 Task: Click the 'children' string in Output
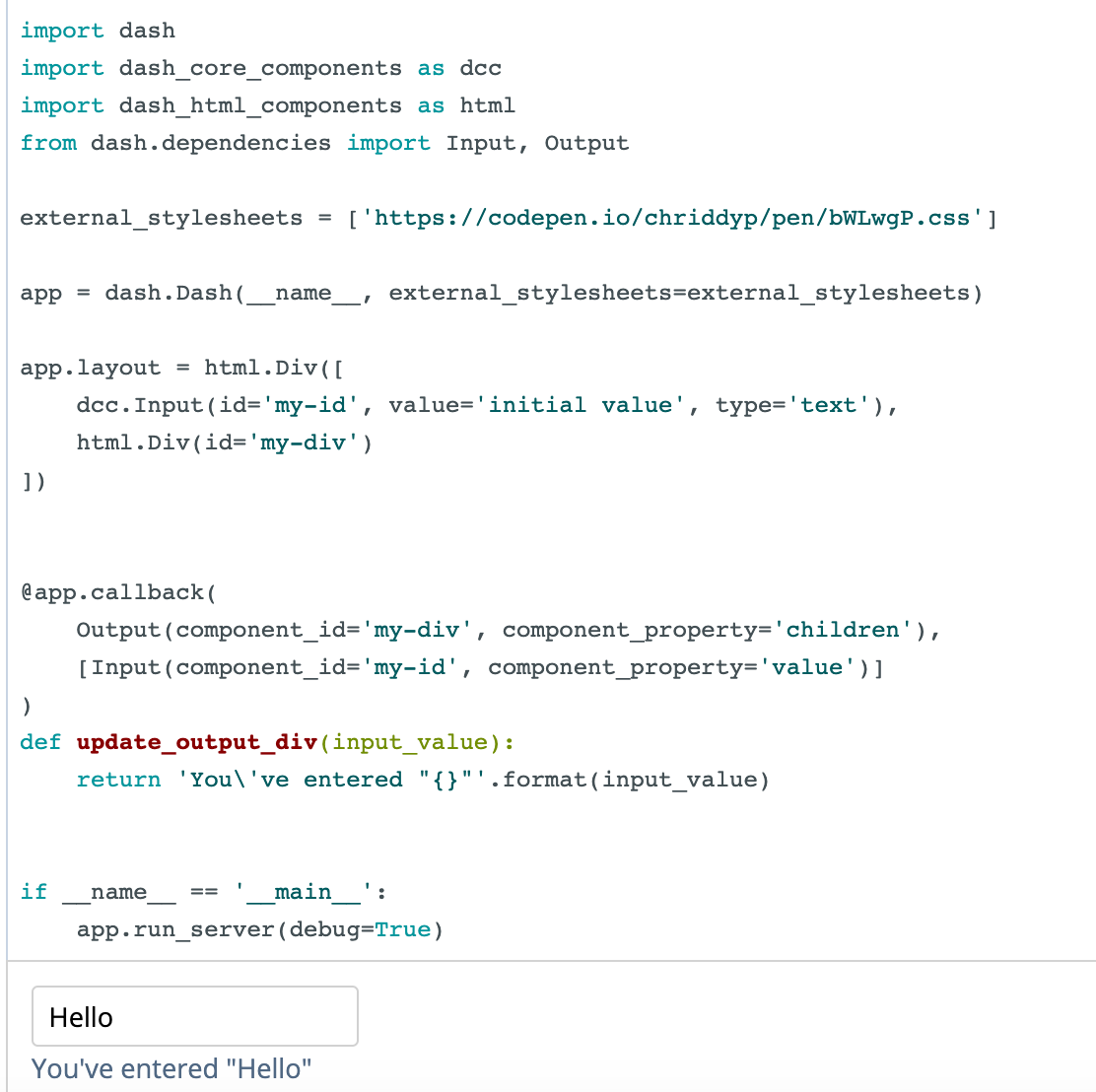(x=843, y=631)
